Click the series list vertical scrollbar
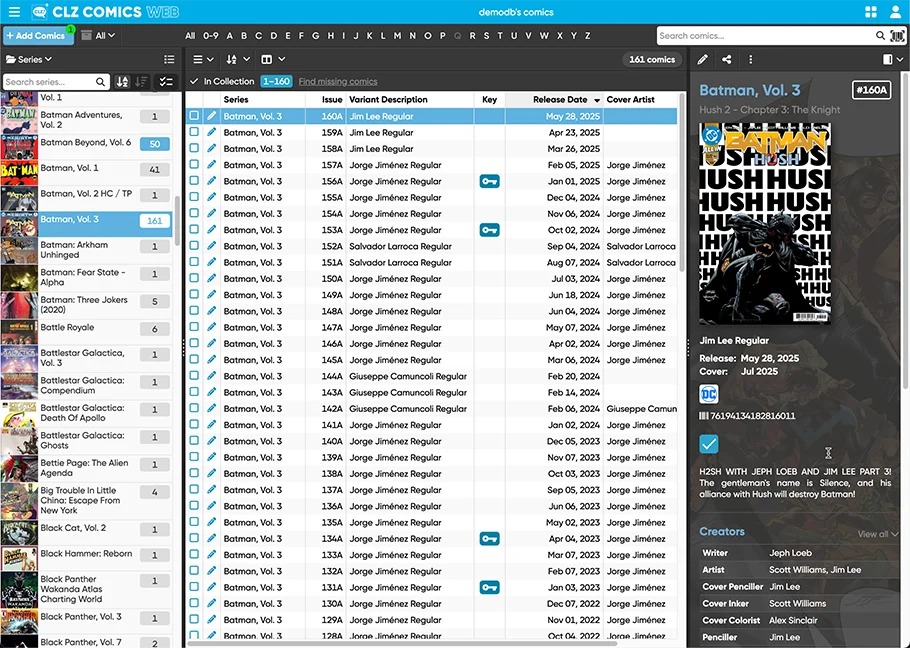 [177, 220]
